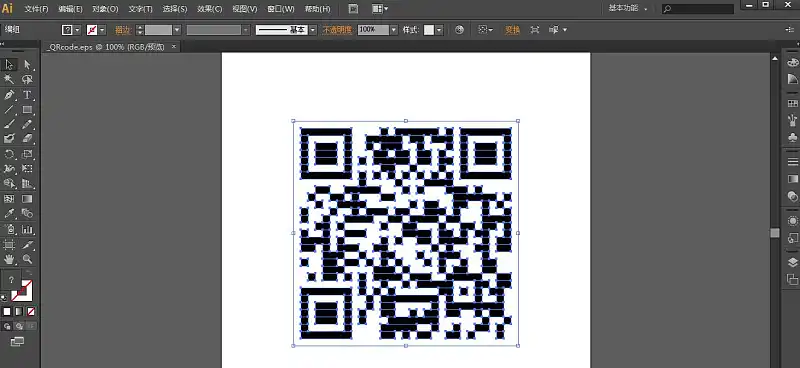
Task: Toggle the Gradient fill mode
Action: tap(19, 311)
